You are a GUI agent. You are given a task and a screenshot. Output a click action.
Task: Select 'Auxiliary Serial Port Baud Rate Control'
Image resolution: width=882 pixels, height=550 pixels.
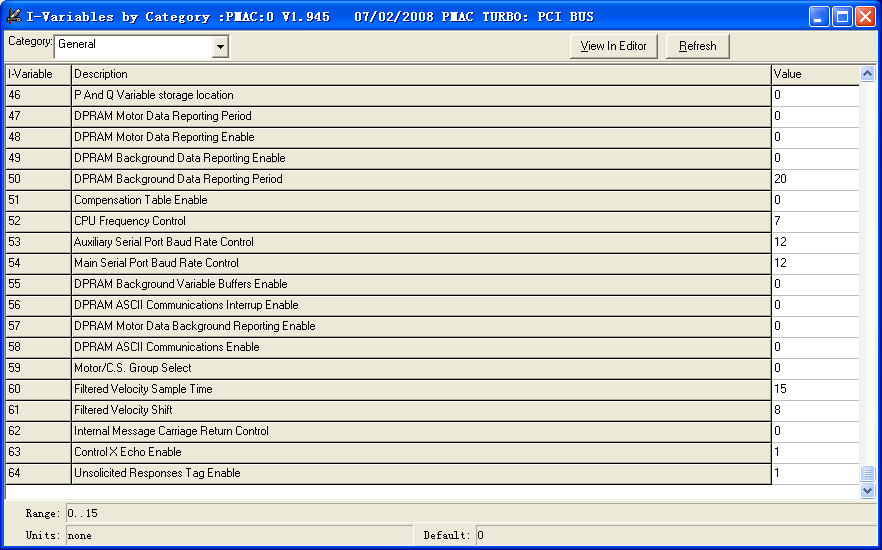pyautogui.click(x=421, y=242)
